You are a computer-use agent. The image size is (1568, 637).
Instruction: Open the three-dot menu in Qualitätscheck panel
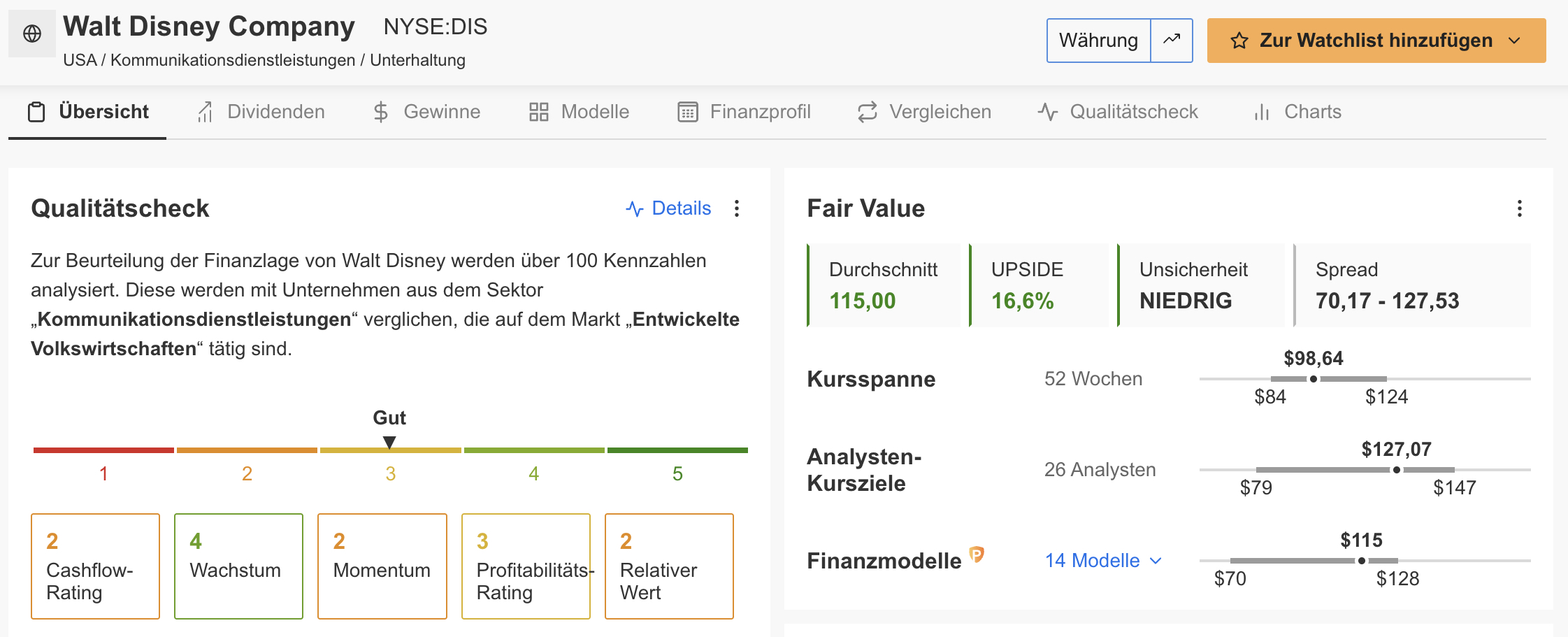click(737, 208)
